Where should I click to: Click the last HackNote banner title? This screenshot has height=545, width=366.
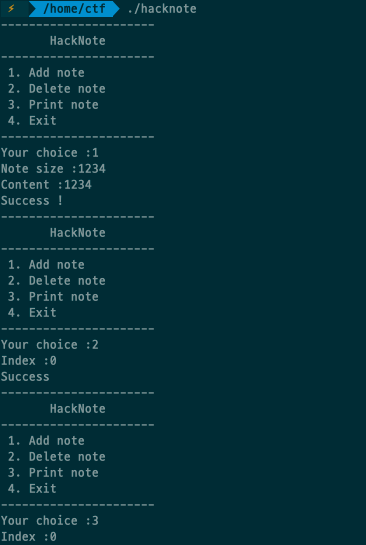pos(78,408)
